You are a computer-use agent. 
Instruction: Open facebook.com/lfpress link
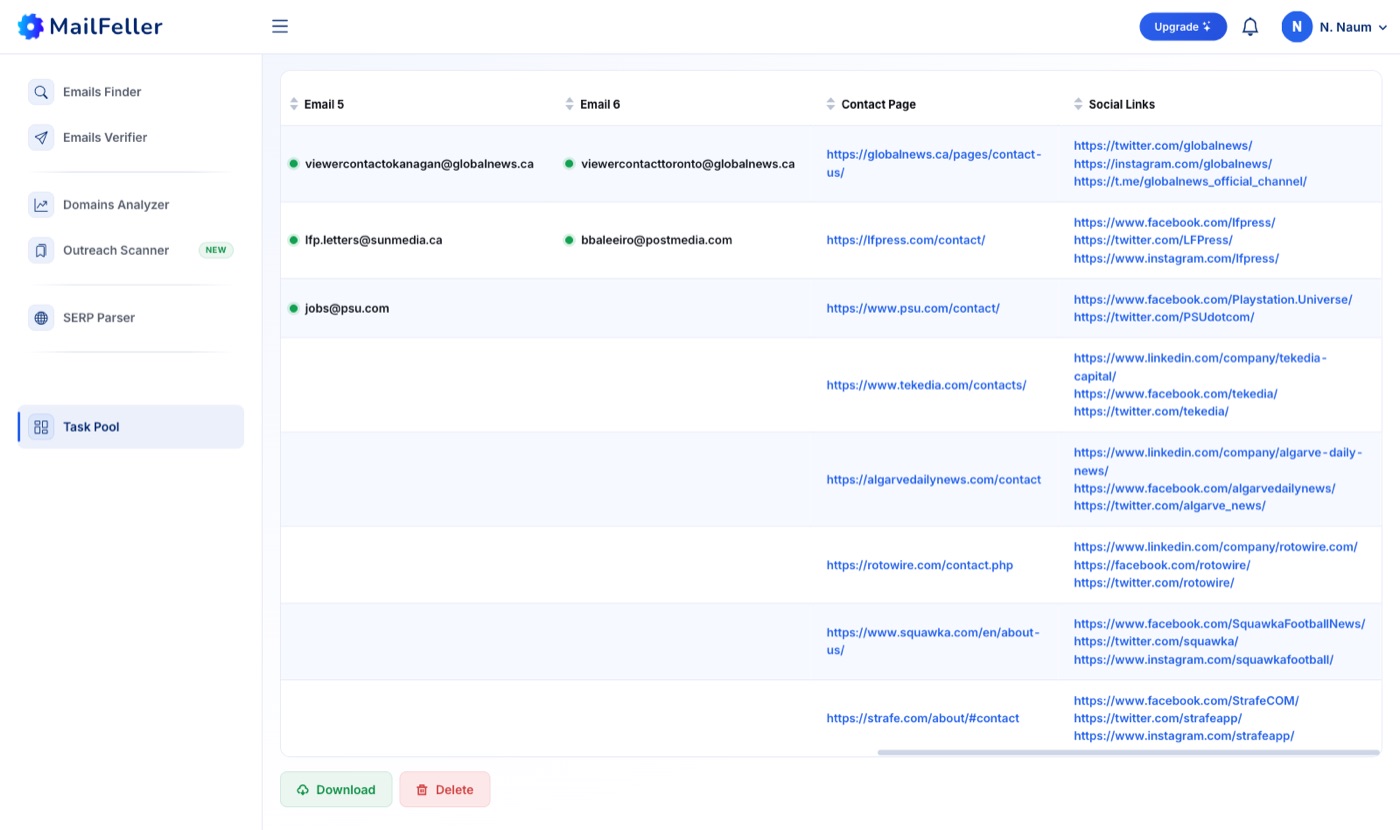(1175, 222)
